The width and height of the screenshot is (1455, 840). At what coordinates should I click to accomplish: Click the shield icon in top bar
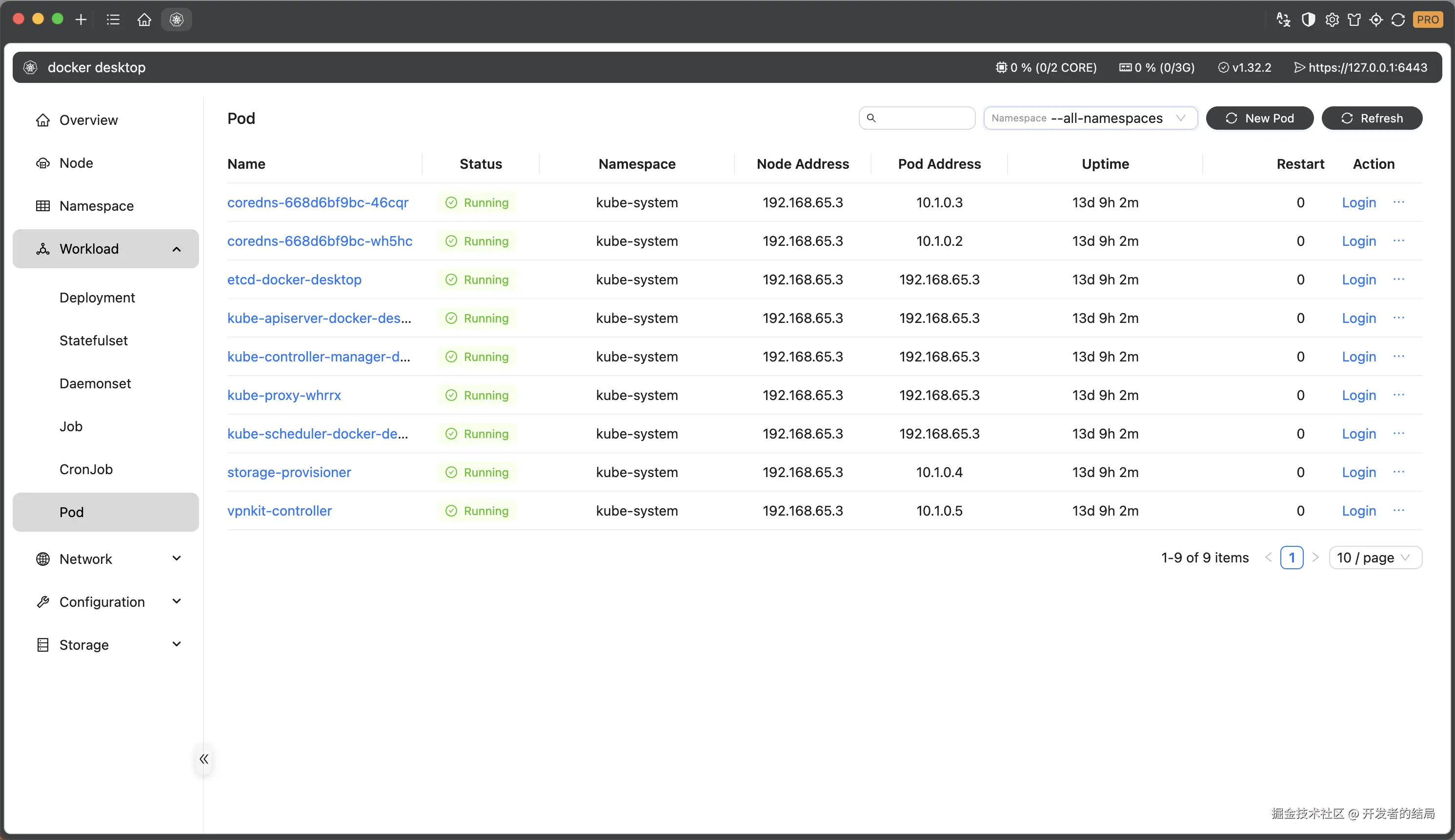[1308, 20]
